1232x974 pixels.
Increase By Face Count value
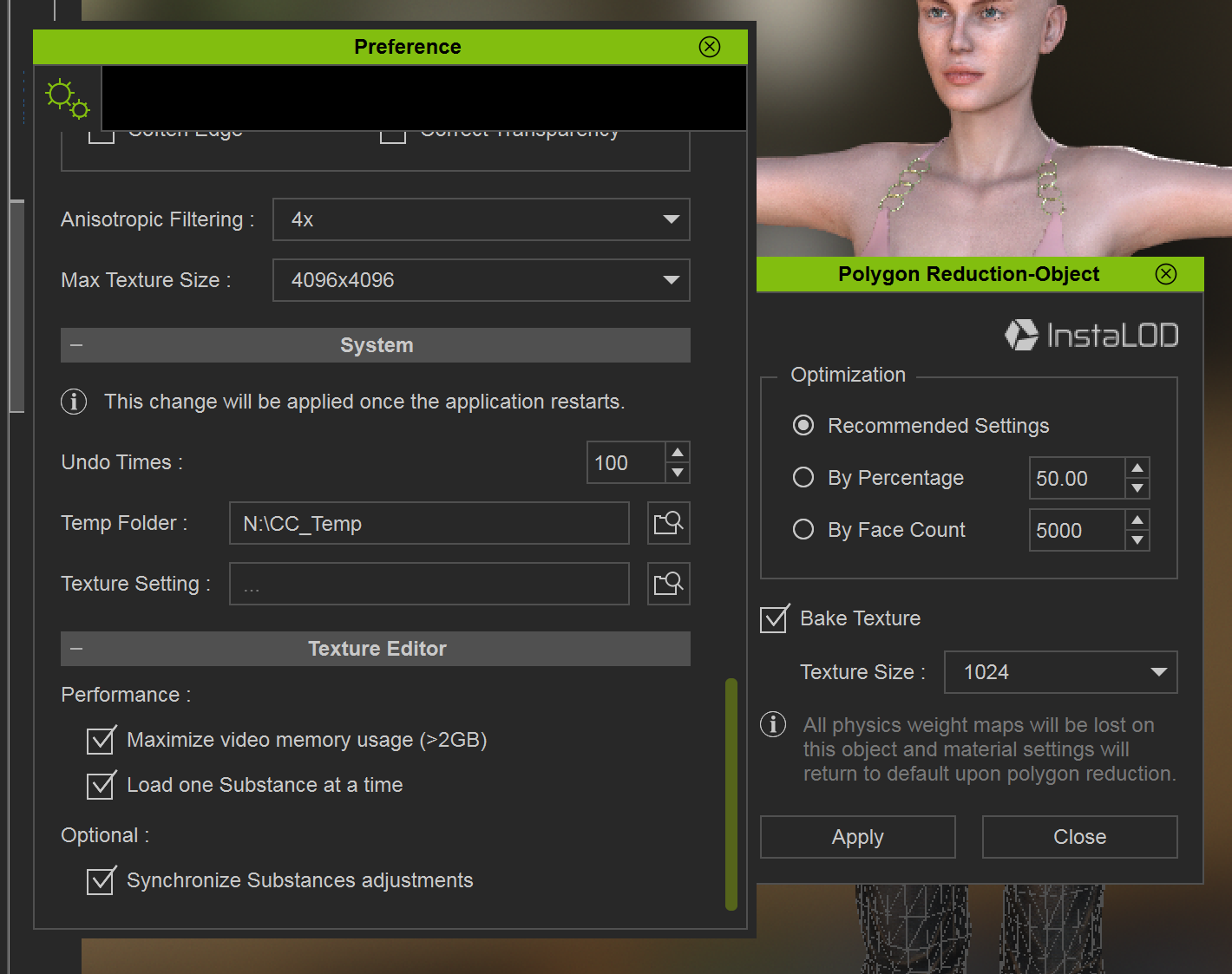pos(1137,520)
